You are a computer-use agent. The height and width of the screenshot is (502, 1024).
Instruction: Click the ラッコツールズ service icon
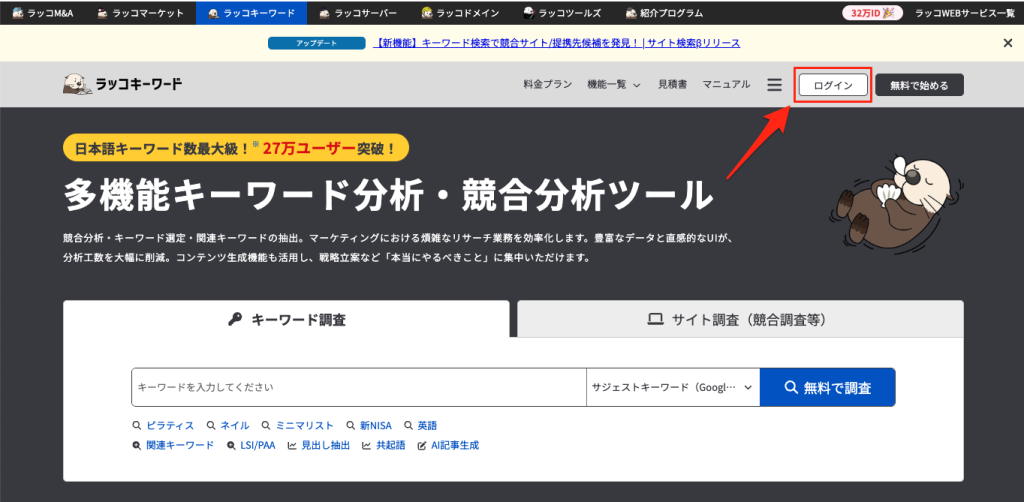528,13
